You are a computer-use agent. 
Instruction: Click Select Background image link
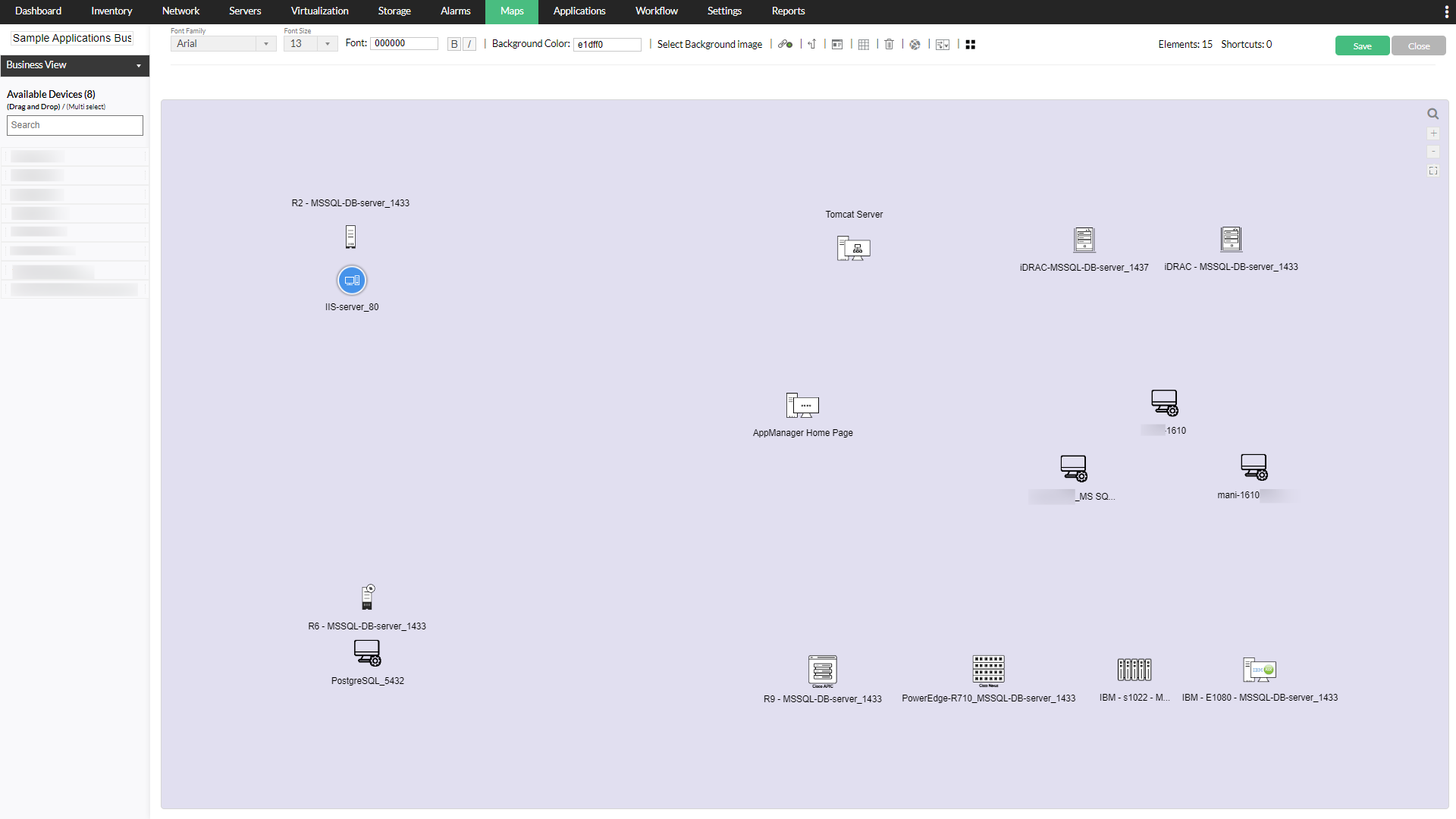coord(709,45)
